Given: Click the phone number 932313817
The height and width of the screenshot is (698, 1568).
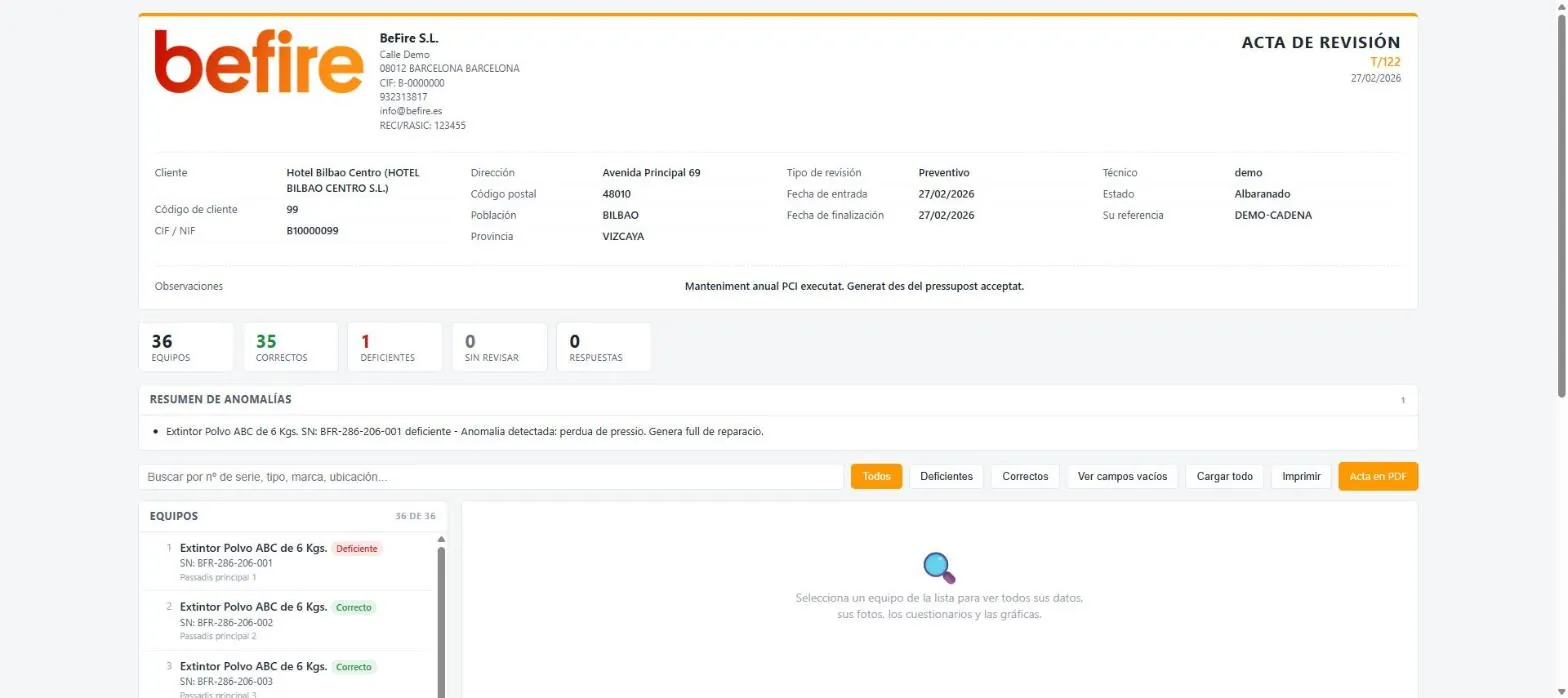Looking at the screenshot, I should click(x=404, y=97).
